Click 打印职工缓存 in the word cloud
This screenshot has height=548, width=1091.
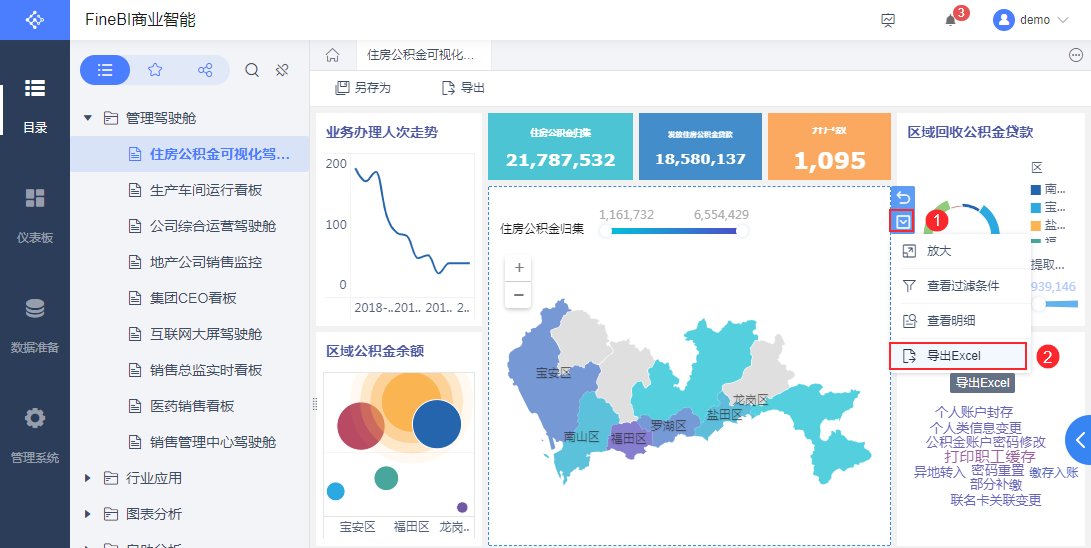(990, 457)
